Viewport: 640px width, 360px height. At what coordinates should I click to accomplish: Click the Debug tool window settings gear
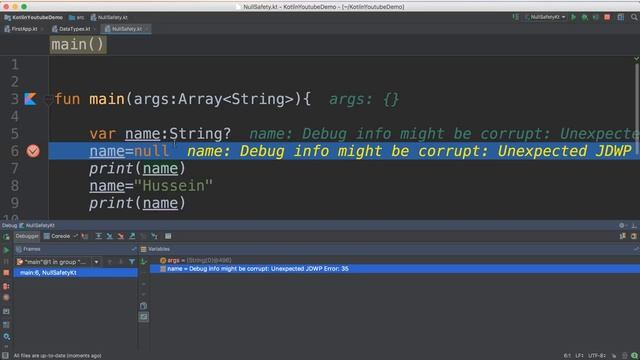click(622, 225)
